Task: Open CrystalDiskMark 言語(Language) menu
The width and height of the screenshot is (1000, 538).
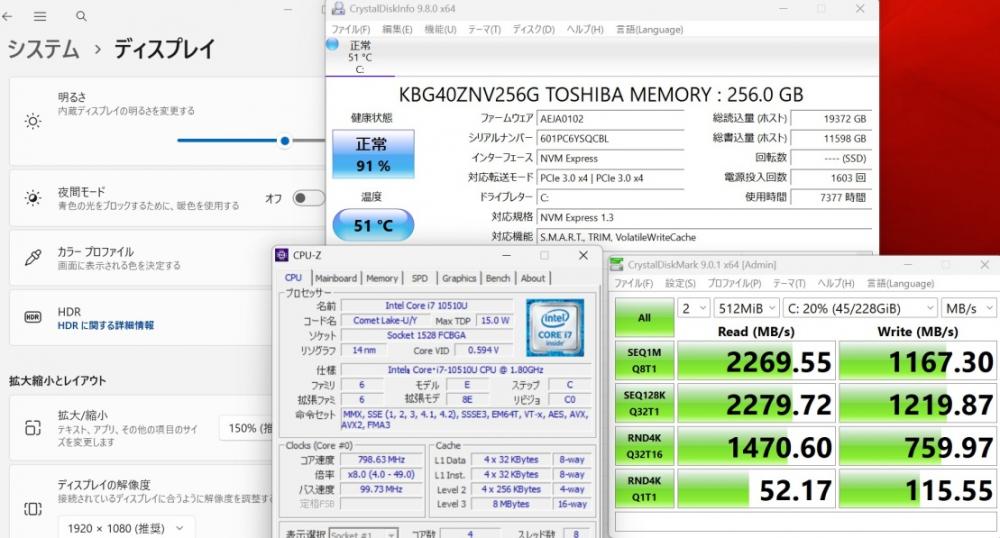Action: click(900, 283)
